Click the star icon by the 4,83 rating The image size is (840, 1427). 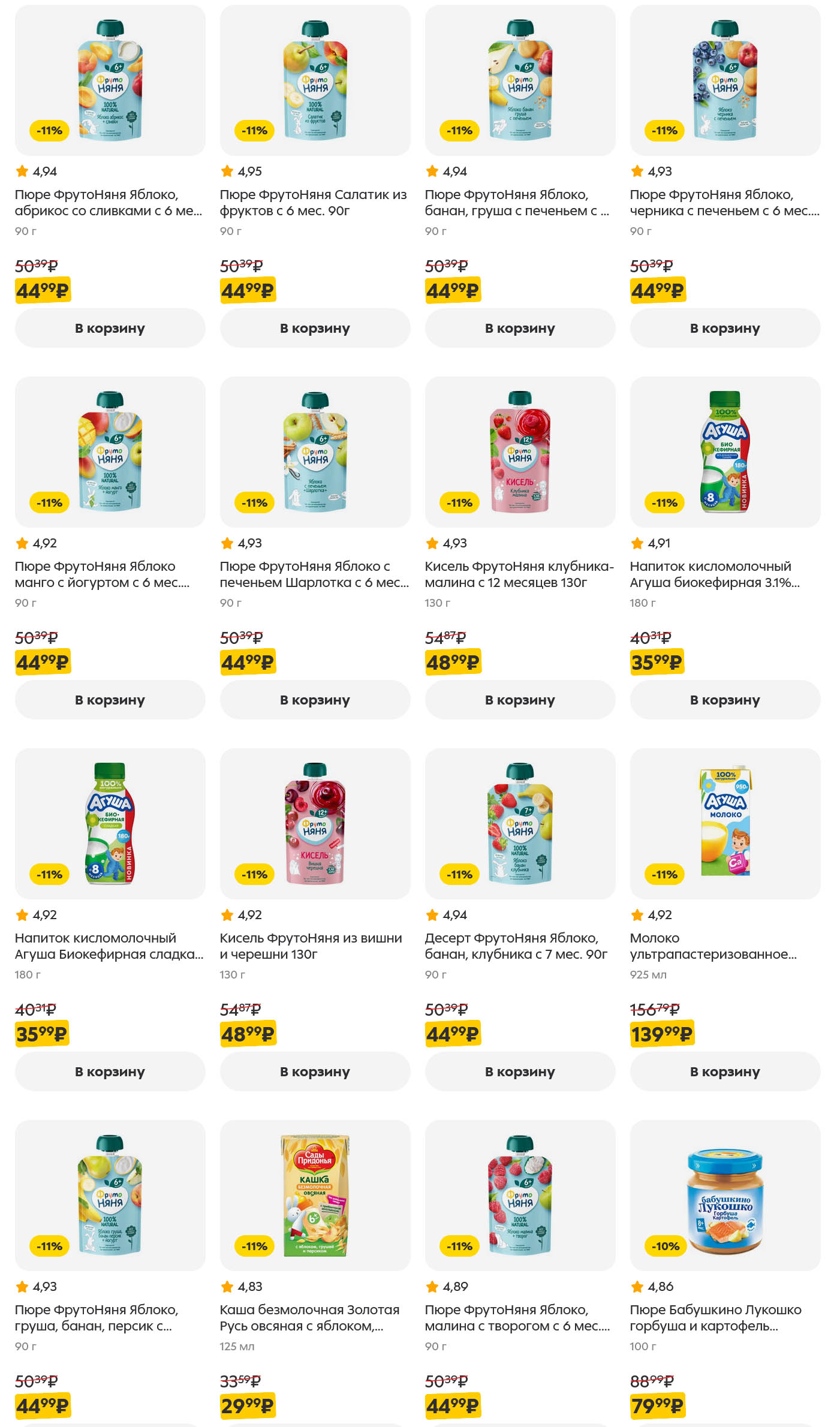227,1287
